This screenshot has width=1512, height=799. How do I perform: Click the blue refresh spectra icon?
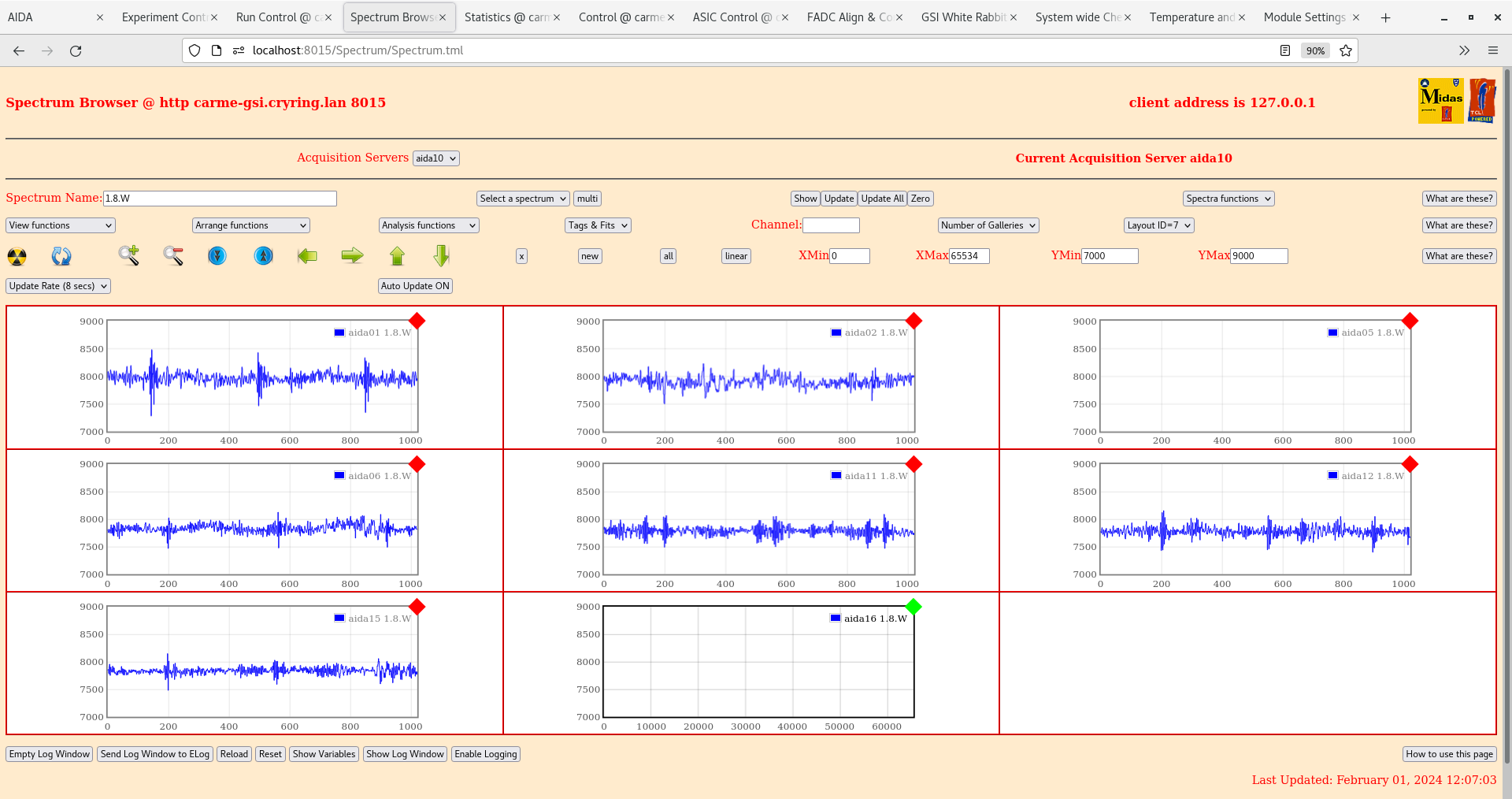(61, 256)
